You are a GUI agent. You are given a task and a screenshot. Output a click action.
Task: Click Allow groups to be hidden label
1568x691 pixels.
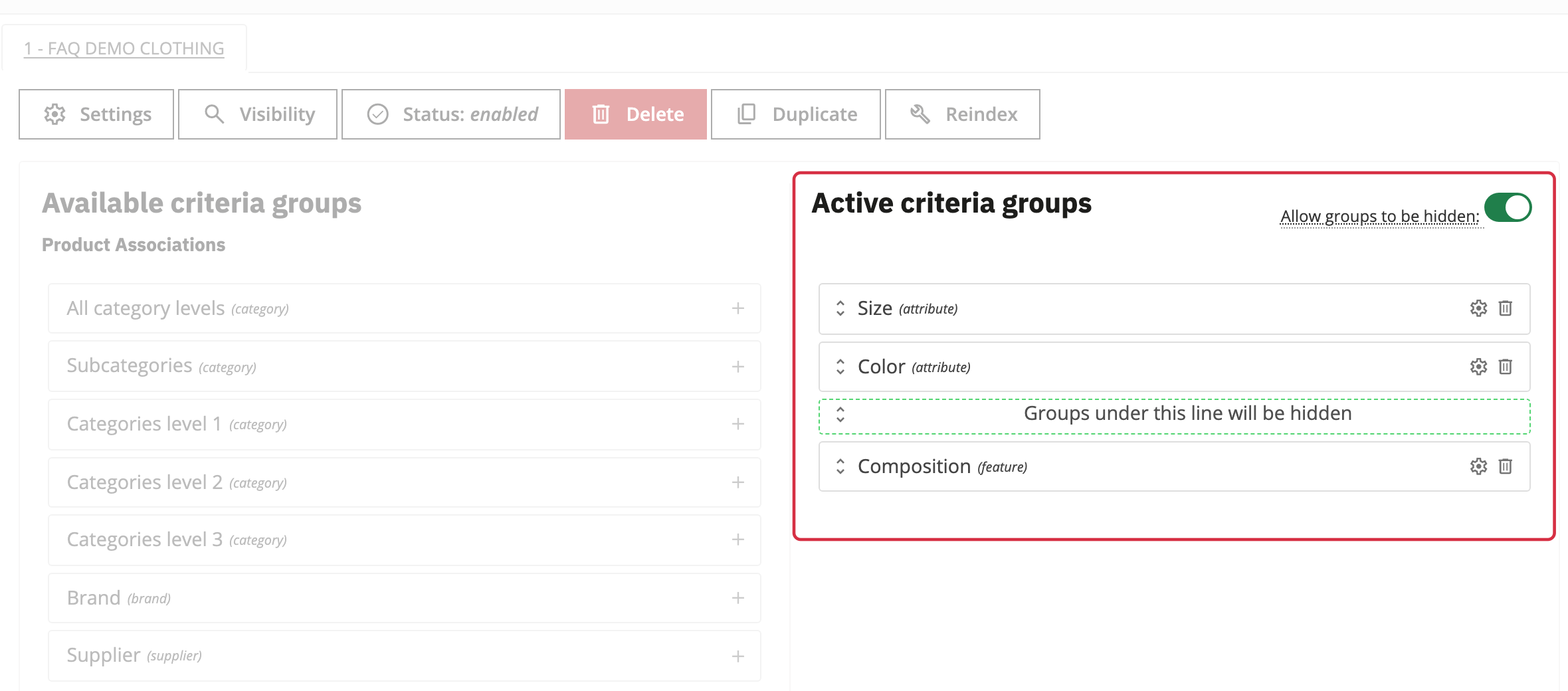[x=1380, y=217]
